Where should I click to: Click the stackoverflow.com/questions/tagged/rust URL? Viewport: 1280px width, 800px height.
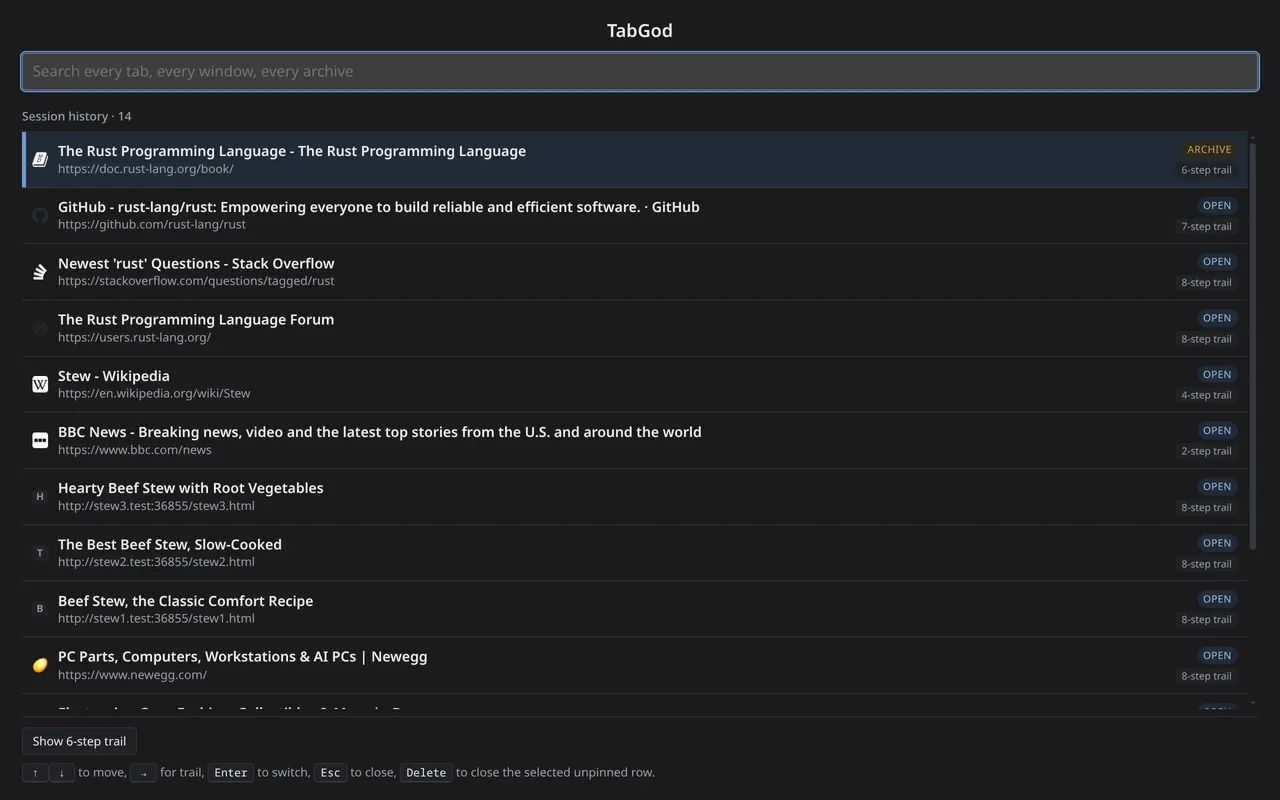click(196, 281)
